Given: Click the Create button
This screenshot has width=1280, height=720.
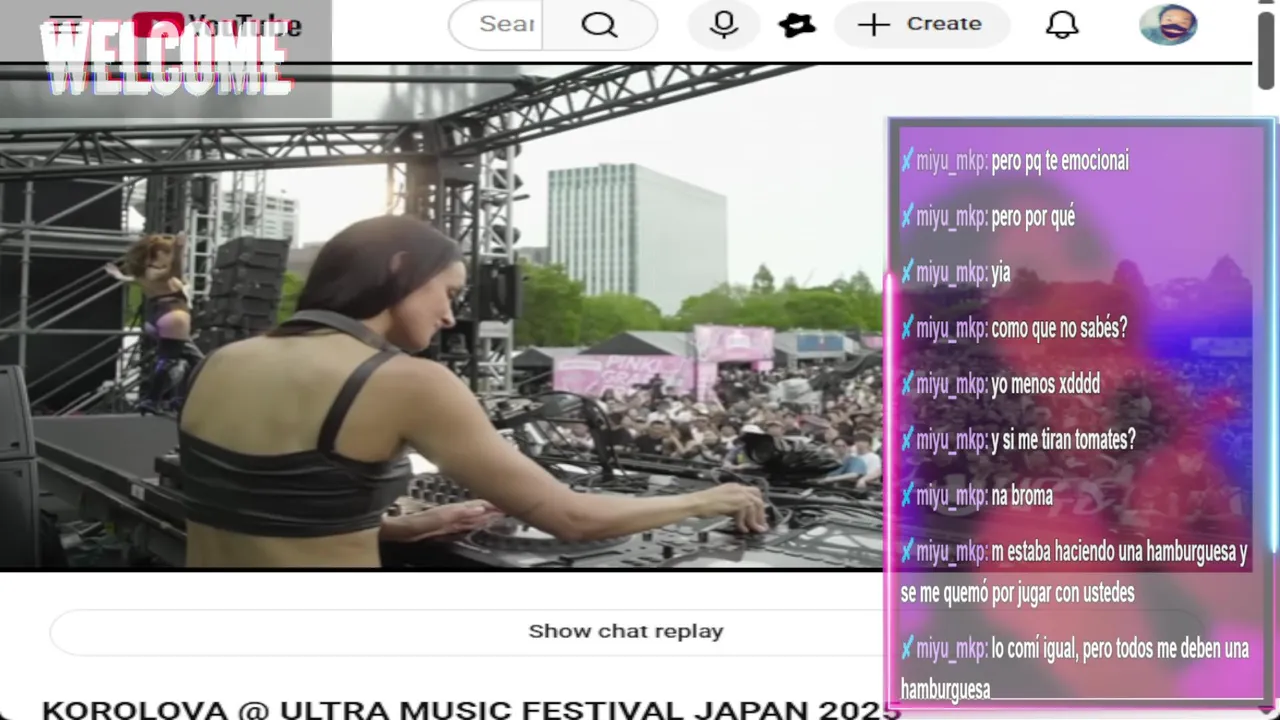Looking at the screenshot, I should [x=921, y=24].
